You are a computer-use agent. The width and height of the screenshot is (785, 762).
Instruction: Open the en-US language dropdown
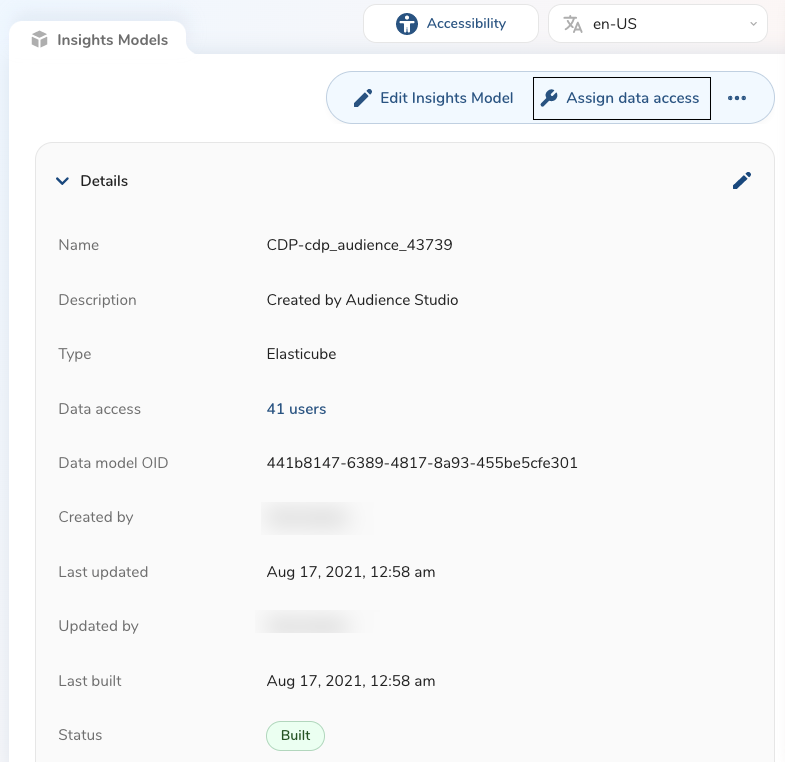coord(657,24)
